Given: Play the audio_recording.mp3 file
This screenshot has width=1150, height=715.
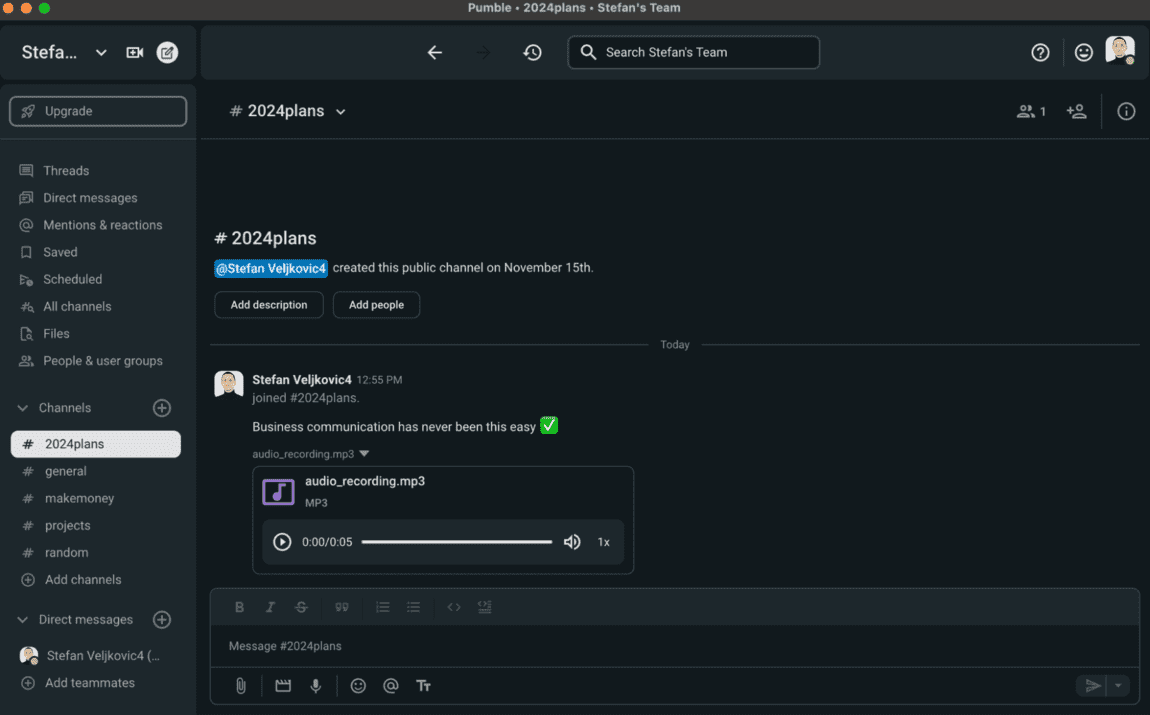Looking at the screenshot, I should click(x=282, y=542).
